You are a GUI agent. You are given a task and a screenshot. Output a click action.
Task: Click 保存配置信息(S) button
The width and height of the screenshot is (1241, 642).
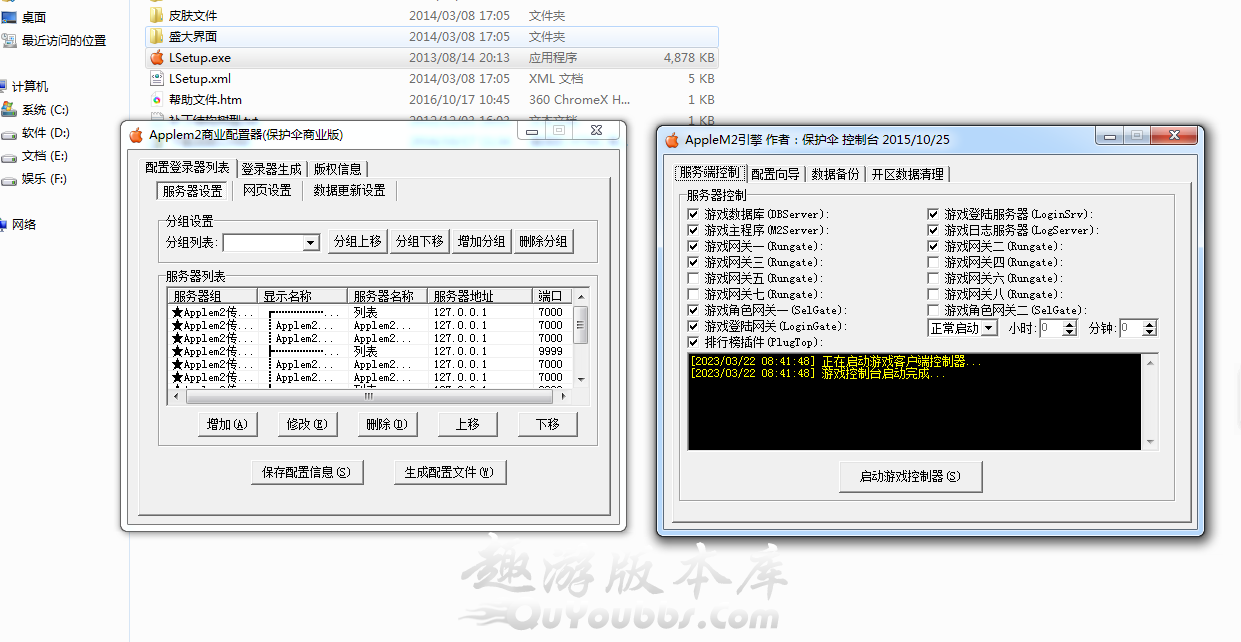tap(306, 472)
